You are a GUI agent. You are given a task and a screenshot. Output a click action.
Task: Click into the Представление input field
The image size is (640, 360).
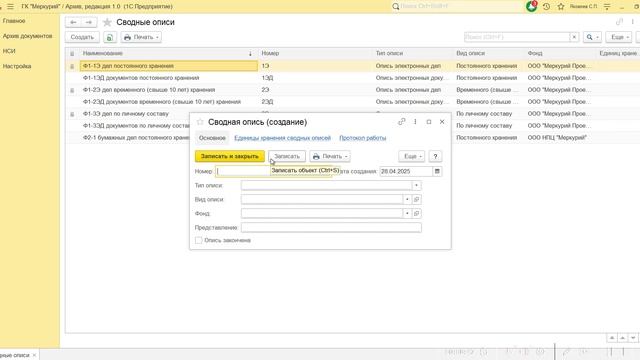[x=331, y=228]
